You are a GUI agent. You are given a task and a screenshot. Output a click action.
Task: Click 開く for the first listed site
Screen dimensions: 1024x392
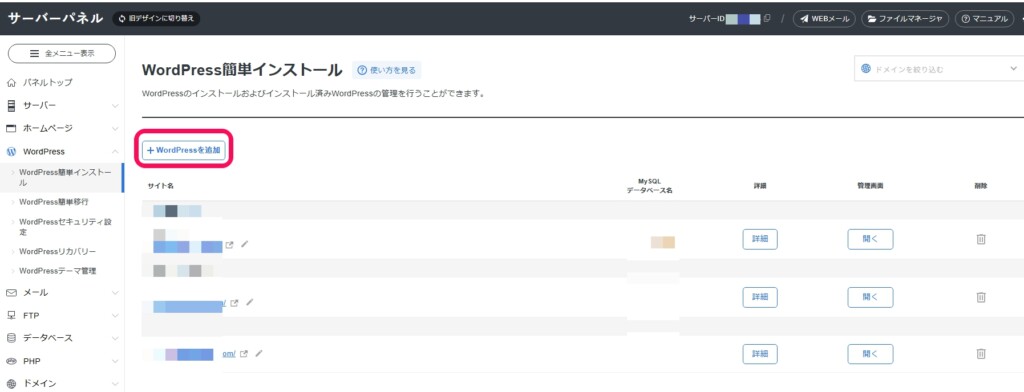point(870,239)
